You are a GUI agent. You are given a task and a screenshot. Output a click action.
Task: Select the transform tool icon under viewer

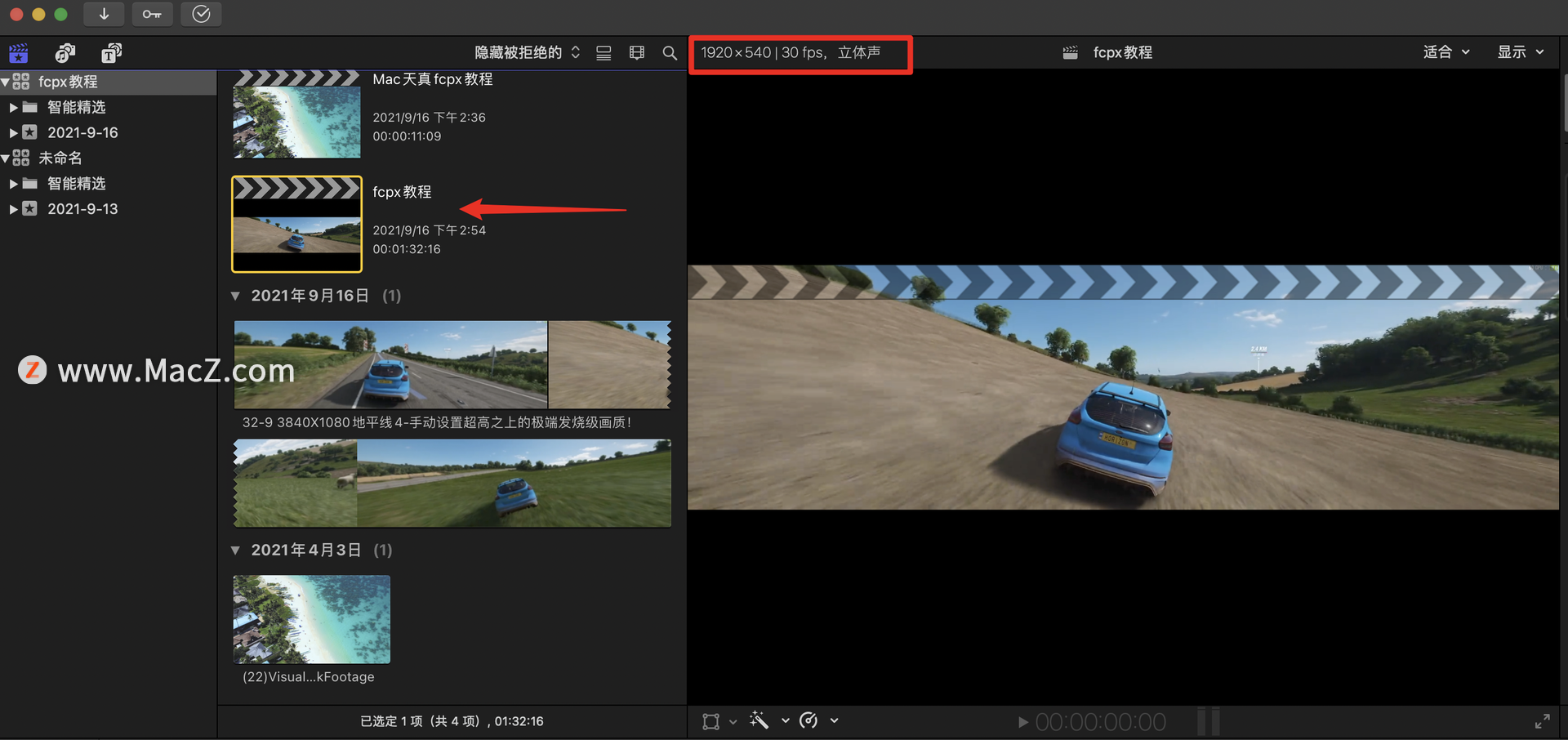pos(710,721)
